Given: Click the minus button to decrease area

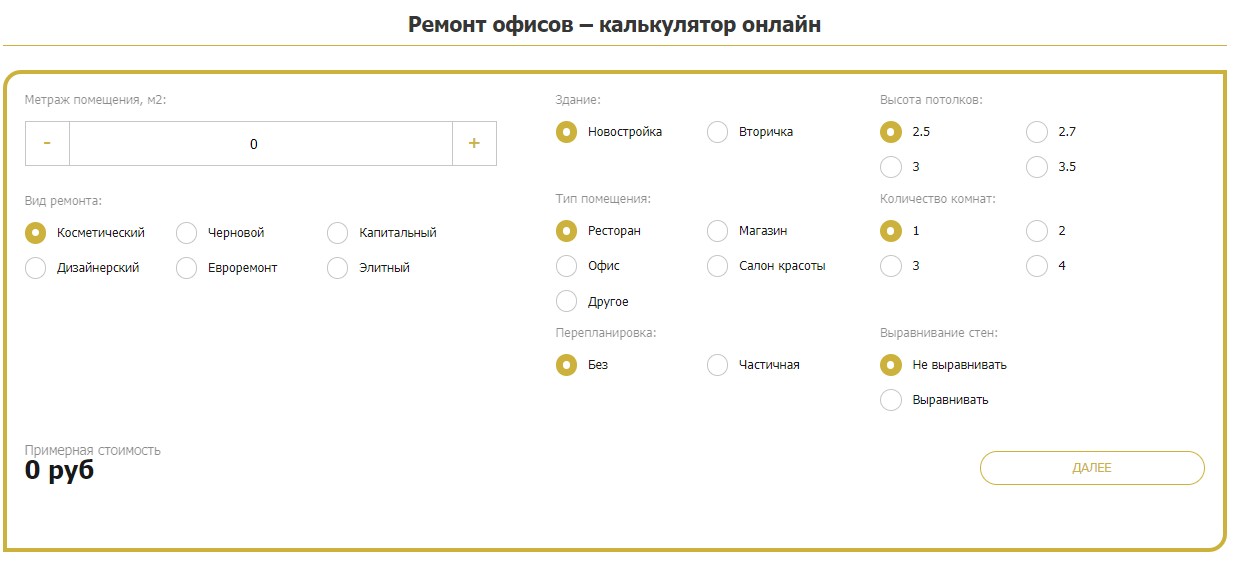Looking at the screenshot, I should 47,144.
